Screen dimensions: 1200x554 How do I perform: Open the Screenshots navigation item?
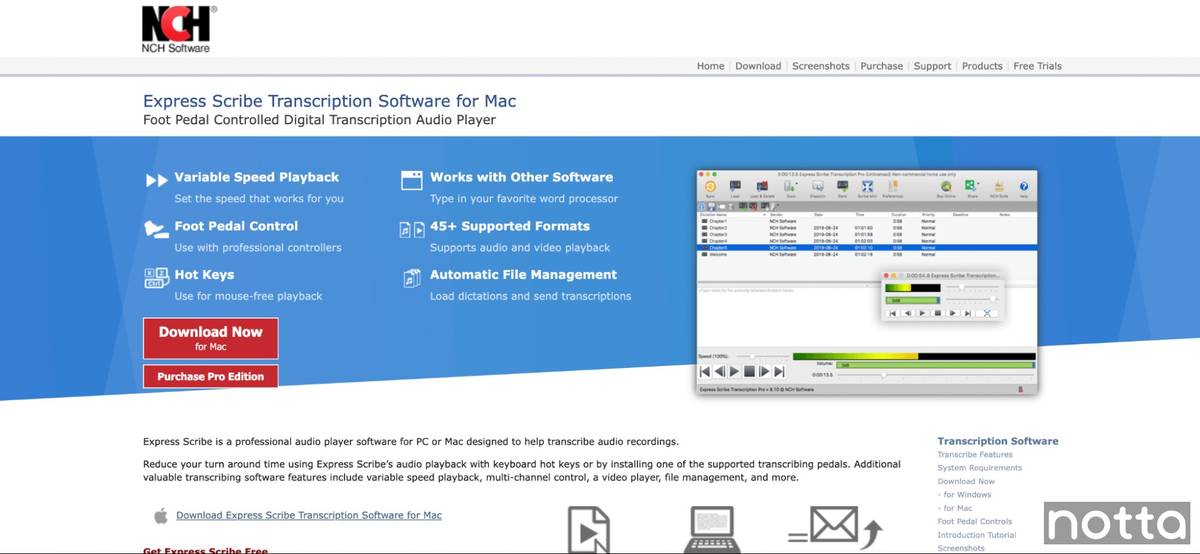point(821,66)
